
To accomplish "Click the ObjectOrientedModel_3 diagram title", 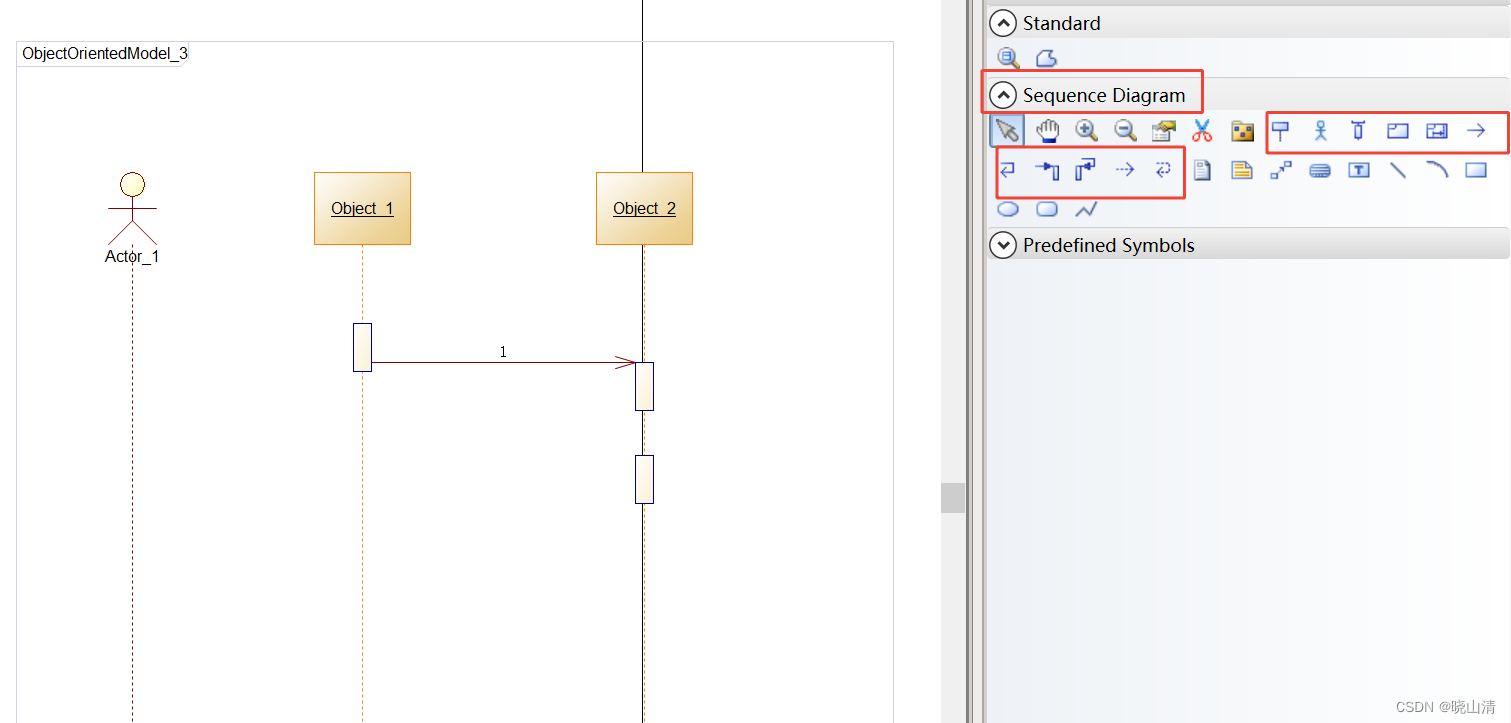I will (x=104, y=53).
